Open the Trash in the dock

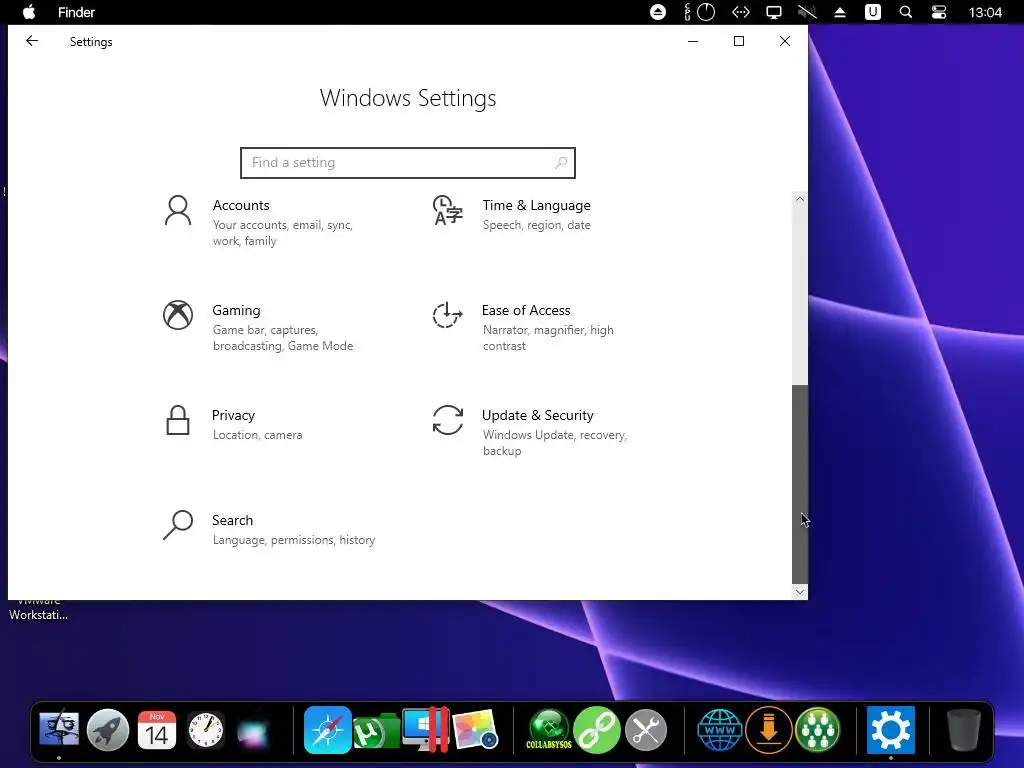[964, 730]
